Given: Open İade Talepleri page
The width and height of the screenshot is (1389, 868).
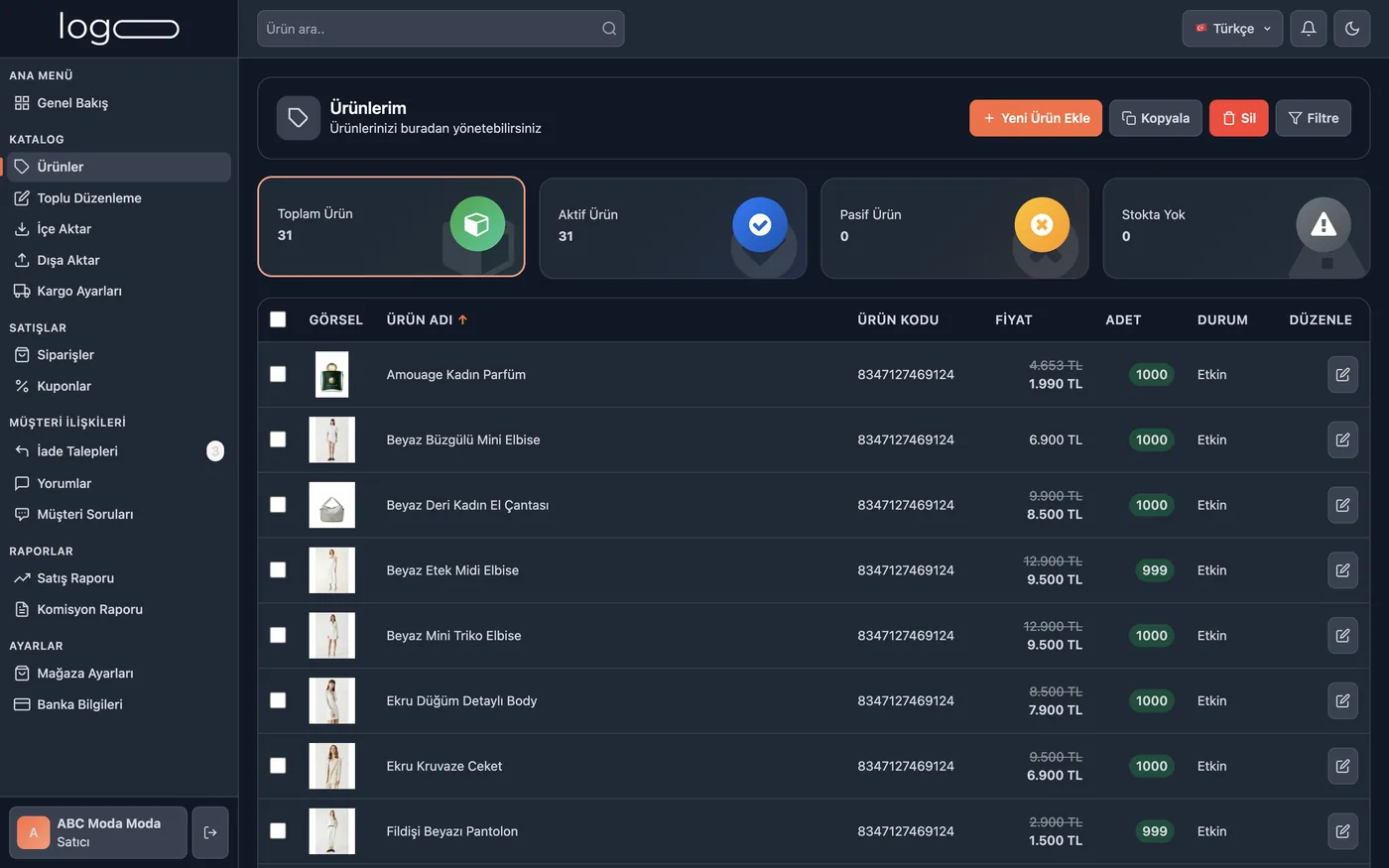Looking at the screenshot, I should [119, 451].
